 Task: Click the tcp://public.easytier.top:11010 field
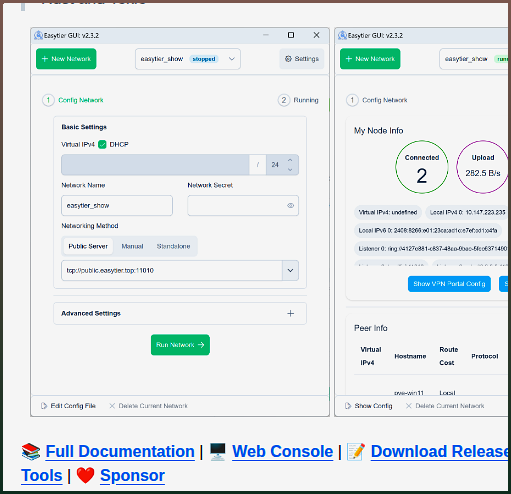point(172,270)
